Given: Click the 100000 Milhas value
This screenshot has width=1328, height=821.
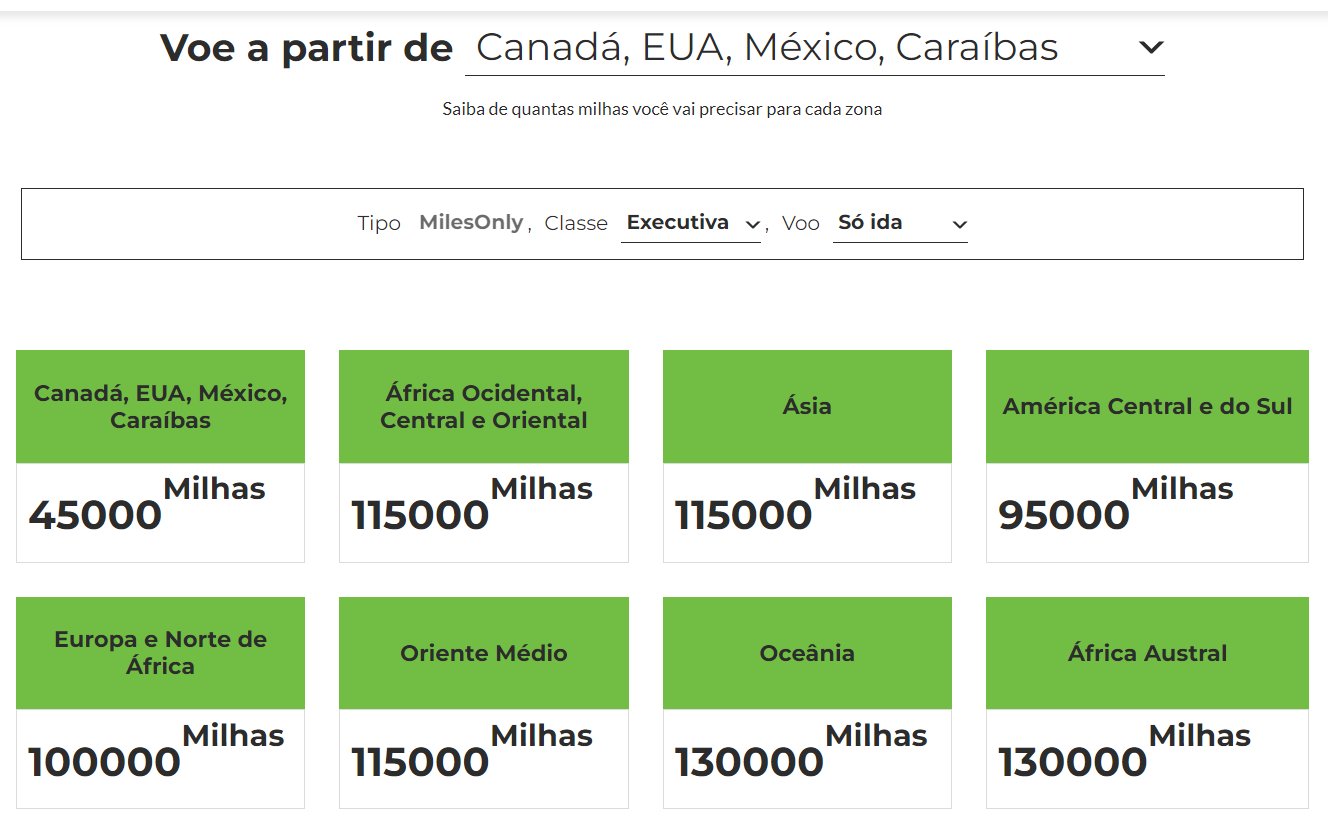Looking at the screenshot, I should pos(156,751).
